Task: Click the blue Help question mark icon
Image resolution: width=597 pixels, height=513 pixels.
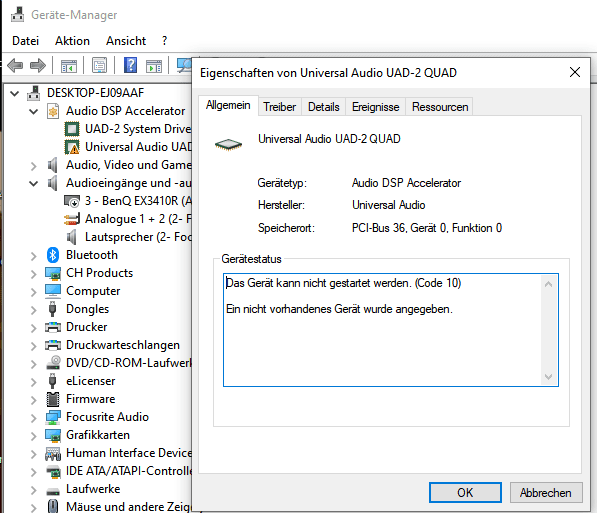Action: click(130, 66)
